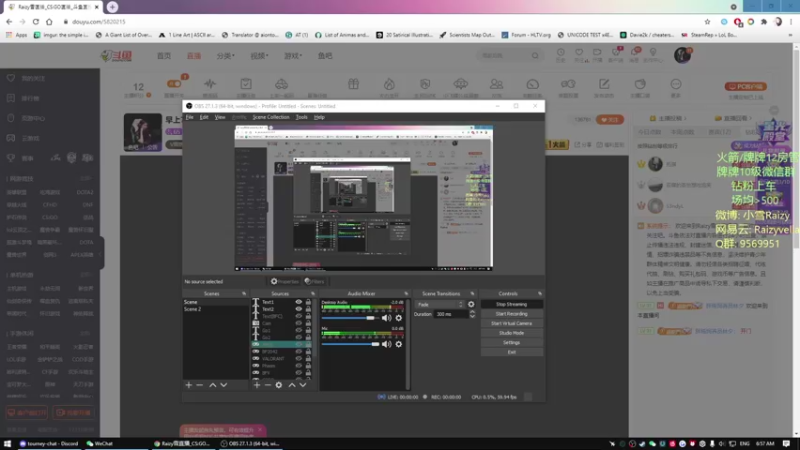Open Fade transition properties gear
Viewport: 800px width, 450px height.
(471, 305)
